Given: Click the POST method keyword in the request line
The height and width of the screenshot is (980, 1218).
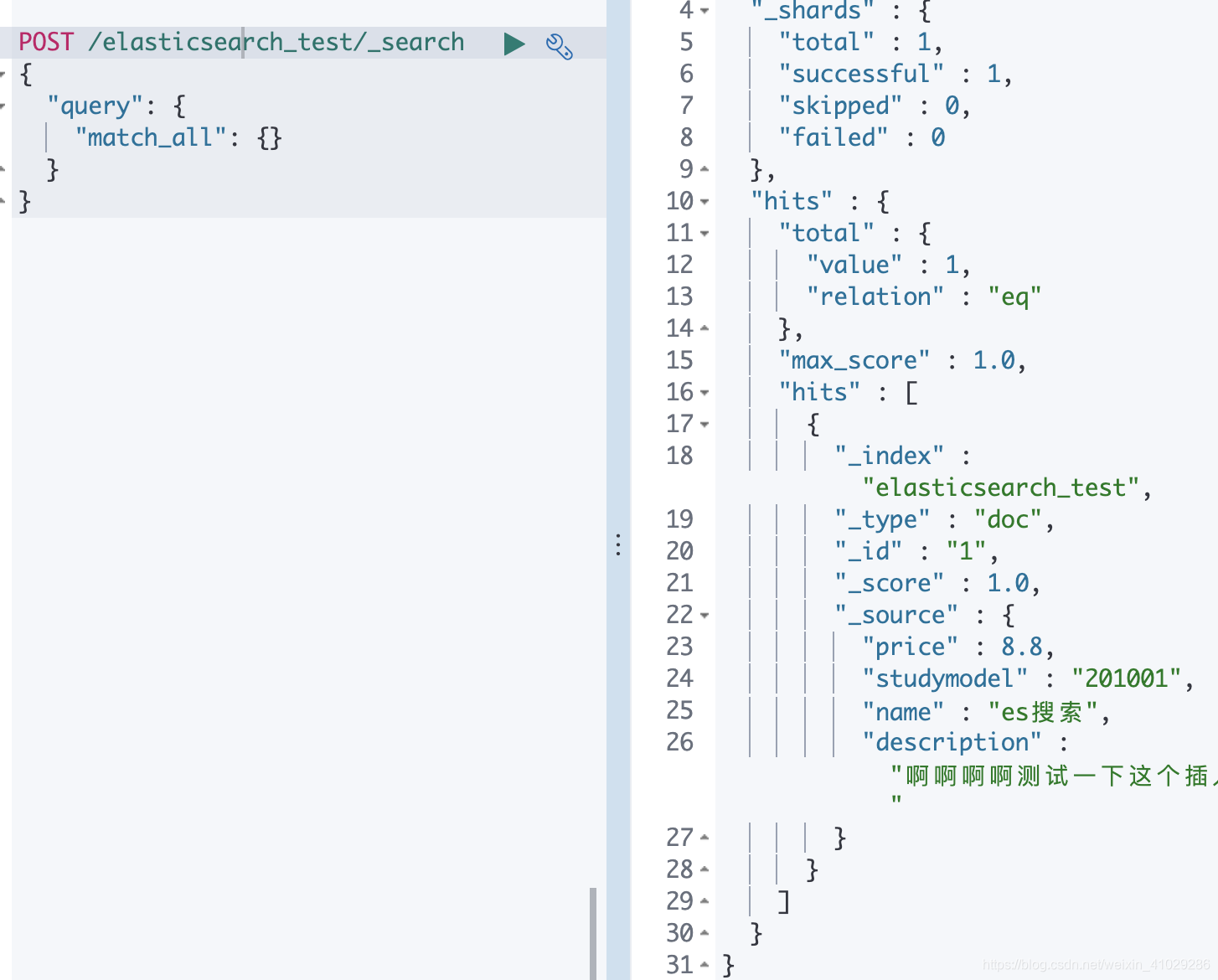Looking at the screenshot, I should point(46,42).
